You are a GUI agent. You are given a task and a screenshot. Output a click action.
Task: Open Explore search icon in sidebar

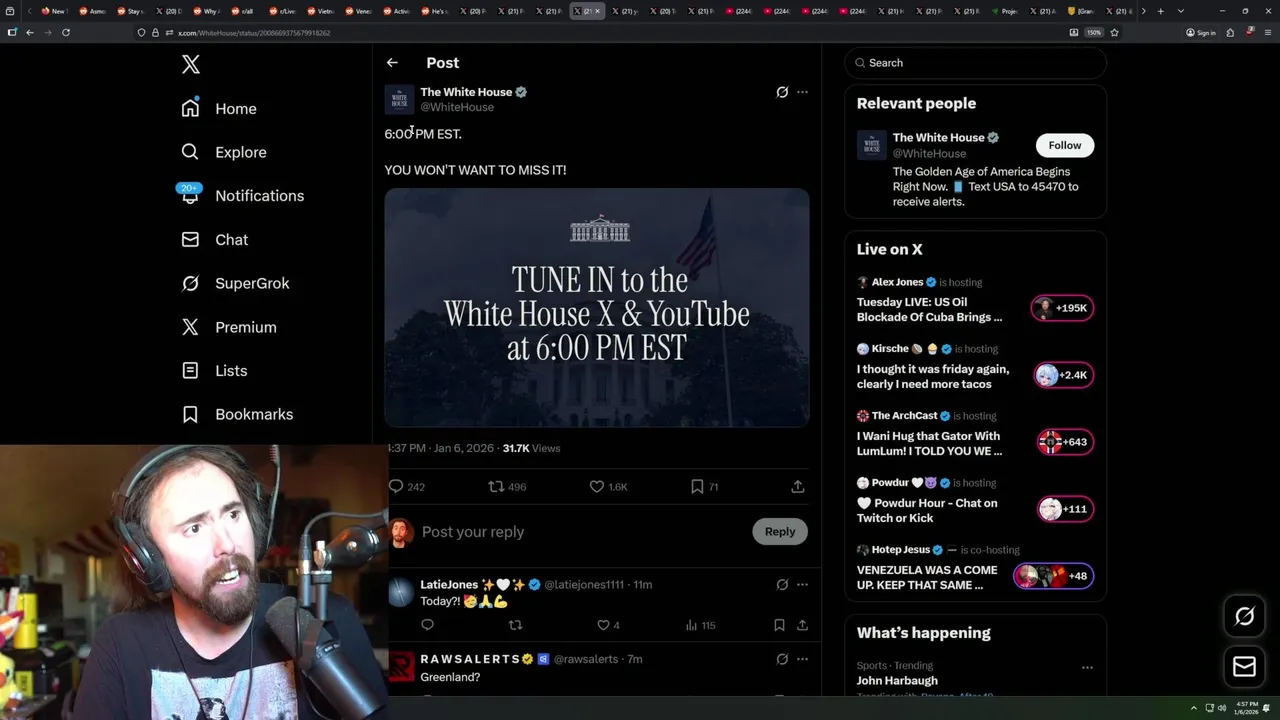tap(190, 152)
